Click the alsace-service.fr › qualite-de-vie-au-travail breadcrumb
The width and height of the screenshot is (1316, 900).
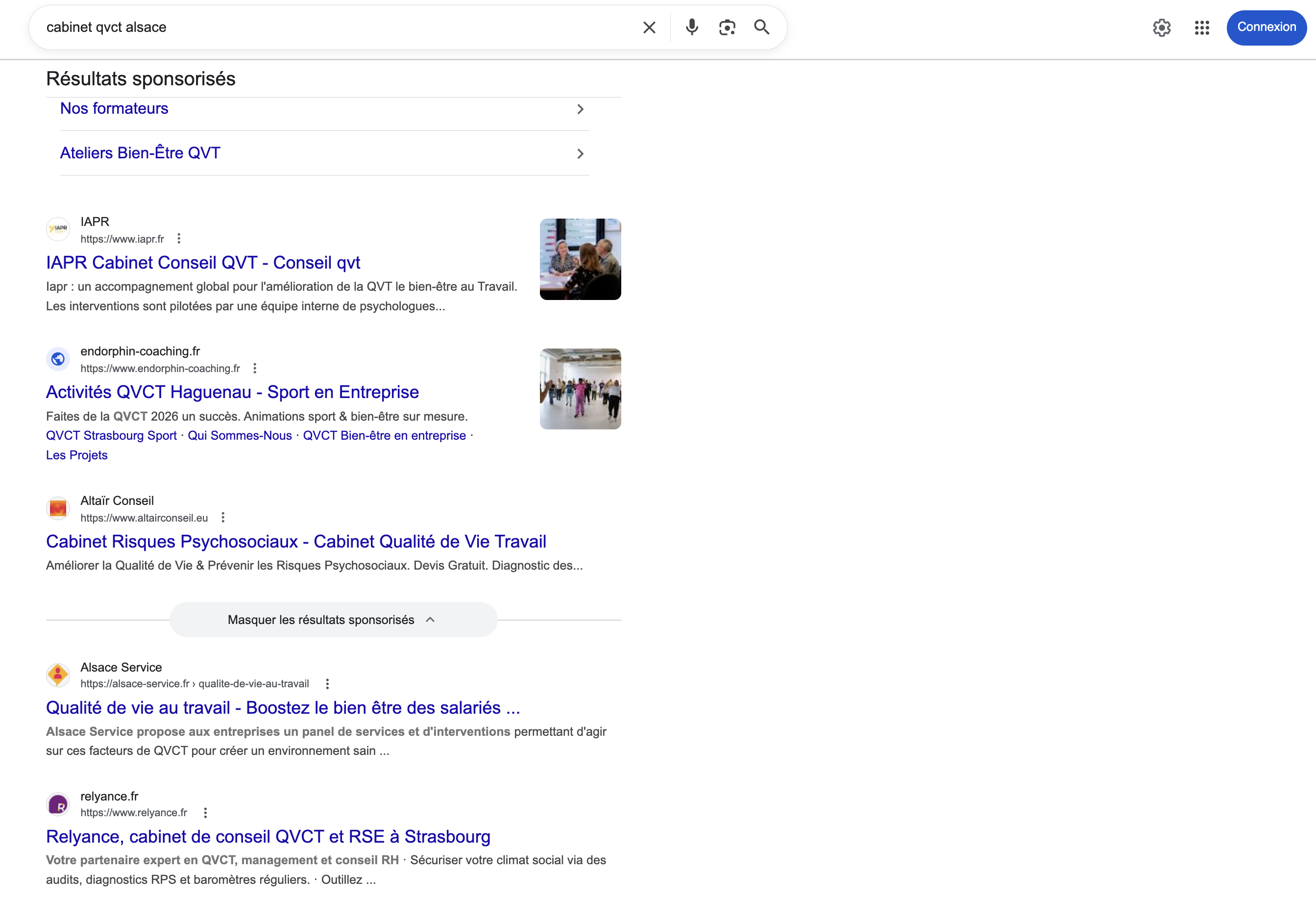(x=195, y=684)
